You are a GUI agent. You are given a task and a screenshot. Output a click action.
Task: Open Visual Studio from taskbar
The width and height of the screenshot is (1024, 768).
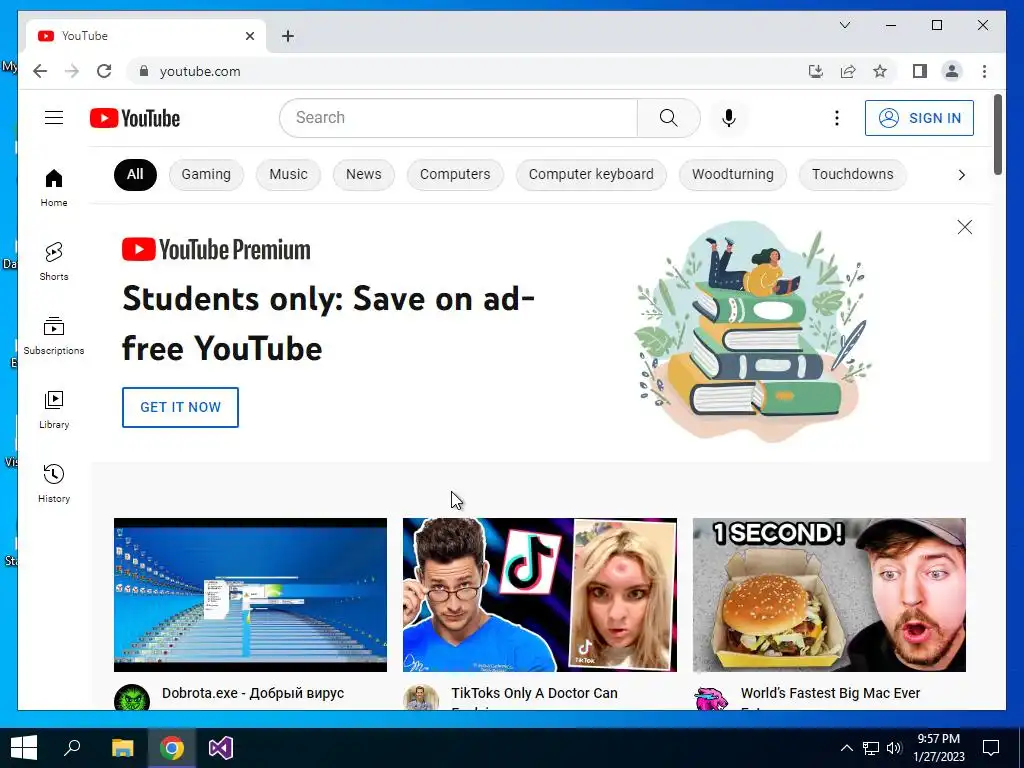[221, 748]
